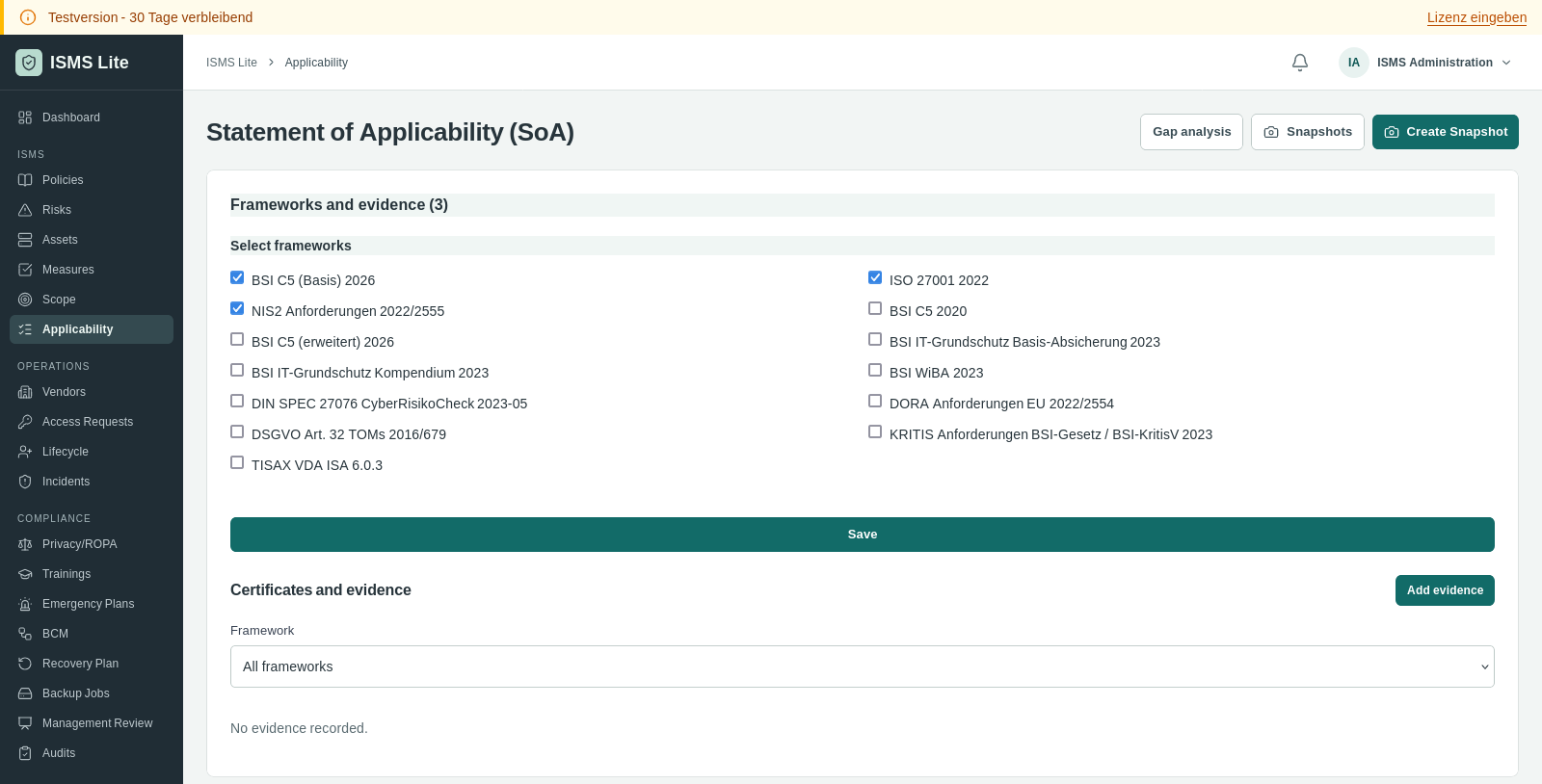
Task: Click ISMS Lite breadcrumb link
Action: (231, 63)
